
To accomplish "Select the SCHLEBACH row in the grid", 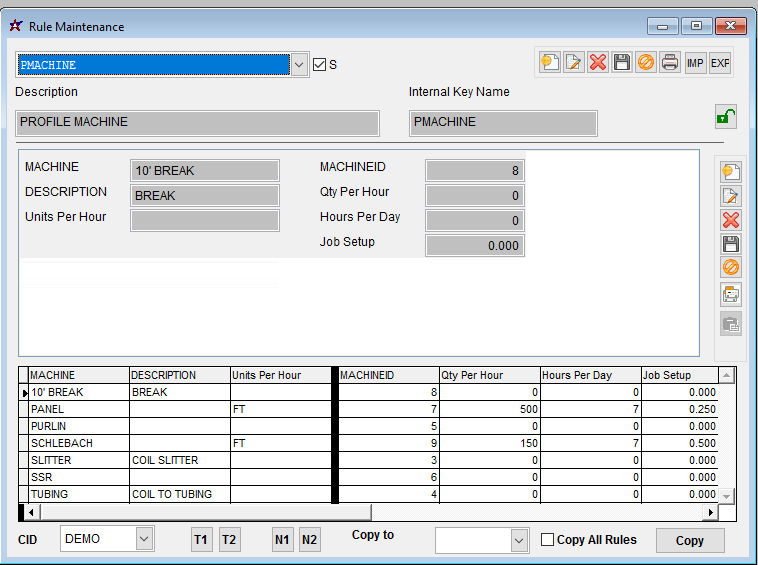I will pos(78,443).
